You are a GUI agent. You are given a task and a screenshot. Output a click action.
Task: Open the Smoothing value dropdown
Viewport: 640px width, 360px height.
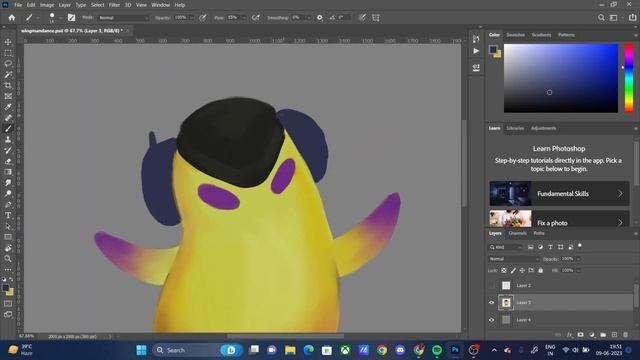[x=308, y=18]
